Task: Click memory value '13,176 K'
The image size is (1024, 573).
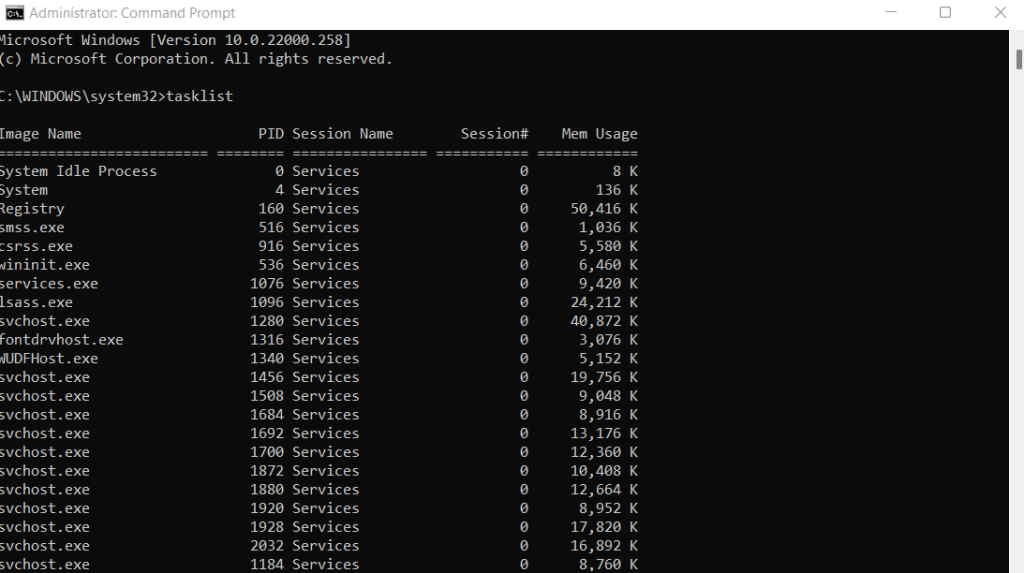Action: [x=604, y=434]
